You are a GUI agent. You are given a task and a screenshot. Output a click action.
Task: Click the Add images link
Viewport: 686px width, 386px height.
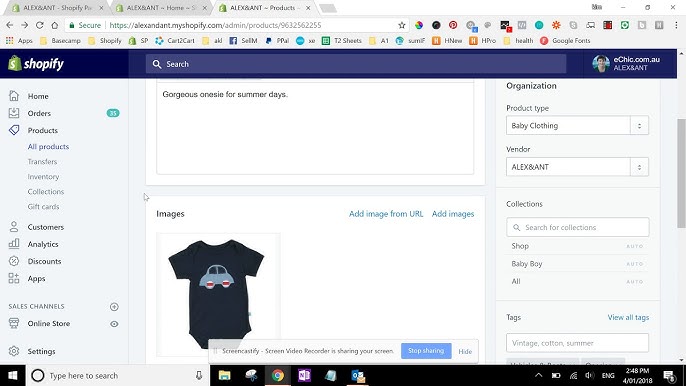click(453, 214)
